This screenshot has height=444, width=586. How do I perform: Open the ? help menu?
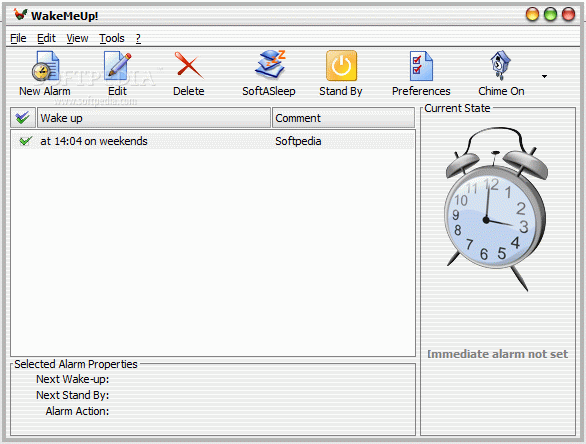pos(138,38)
